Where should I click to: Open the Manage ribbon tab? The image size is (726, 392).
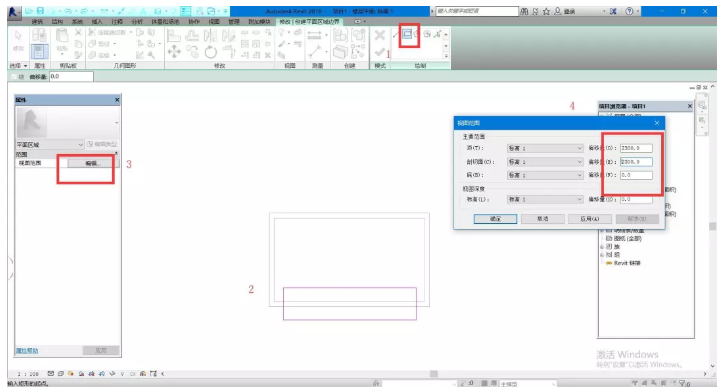click(x=234, y=22)
